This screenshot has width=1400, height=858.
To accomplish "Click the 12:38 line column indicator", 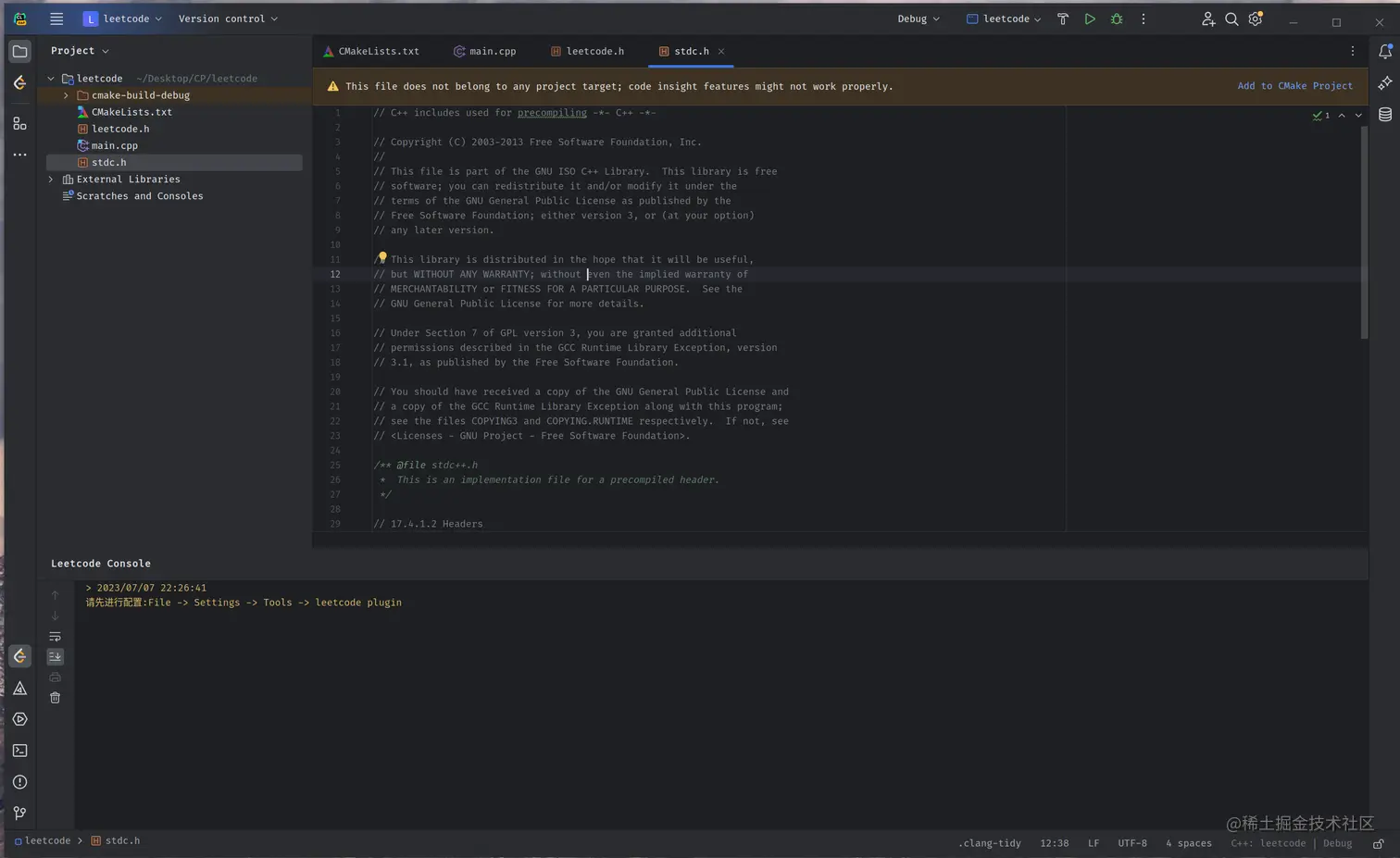I will tap(1054, 843).
